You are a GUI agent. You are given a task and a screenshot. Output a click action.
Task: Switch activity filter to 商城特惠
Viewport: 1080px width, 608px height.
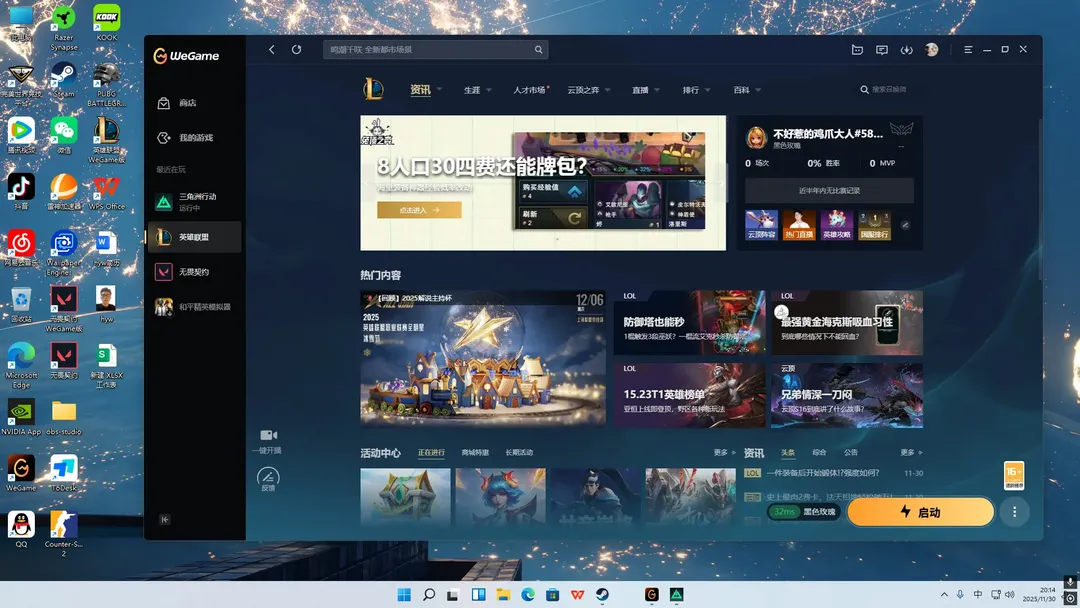[475, 453]
